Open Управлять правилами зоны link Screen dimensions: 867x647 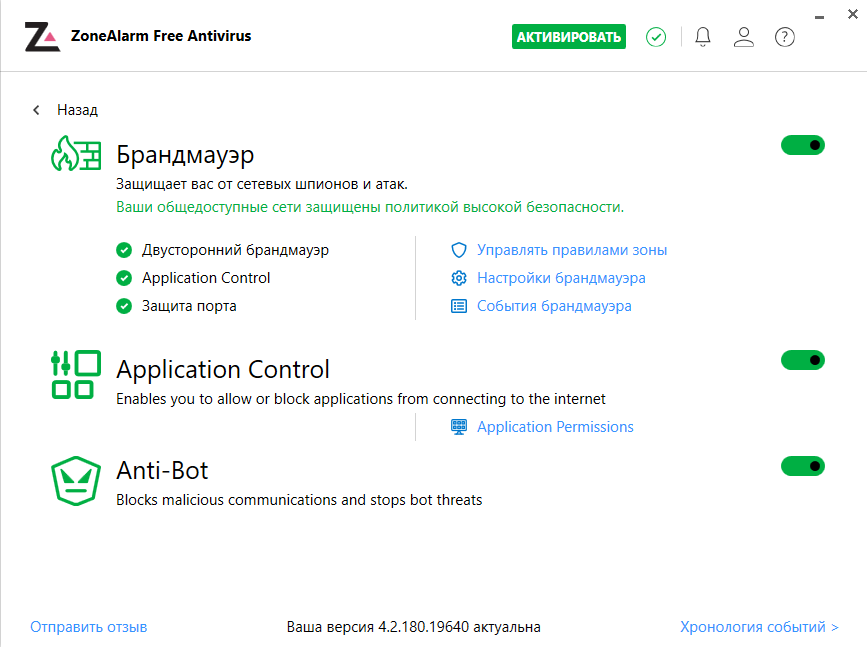571,250
